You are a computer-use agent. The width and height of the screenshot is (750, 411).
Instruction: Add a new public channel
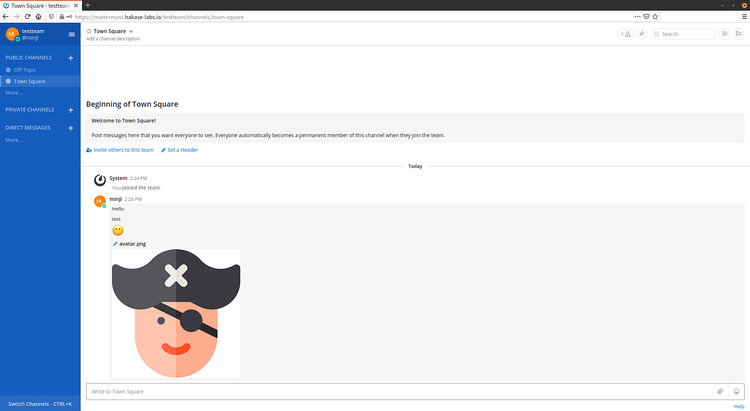[71, 58]
